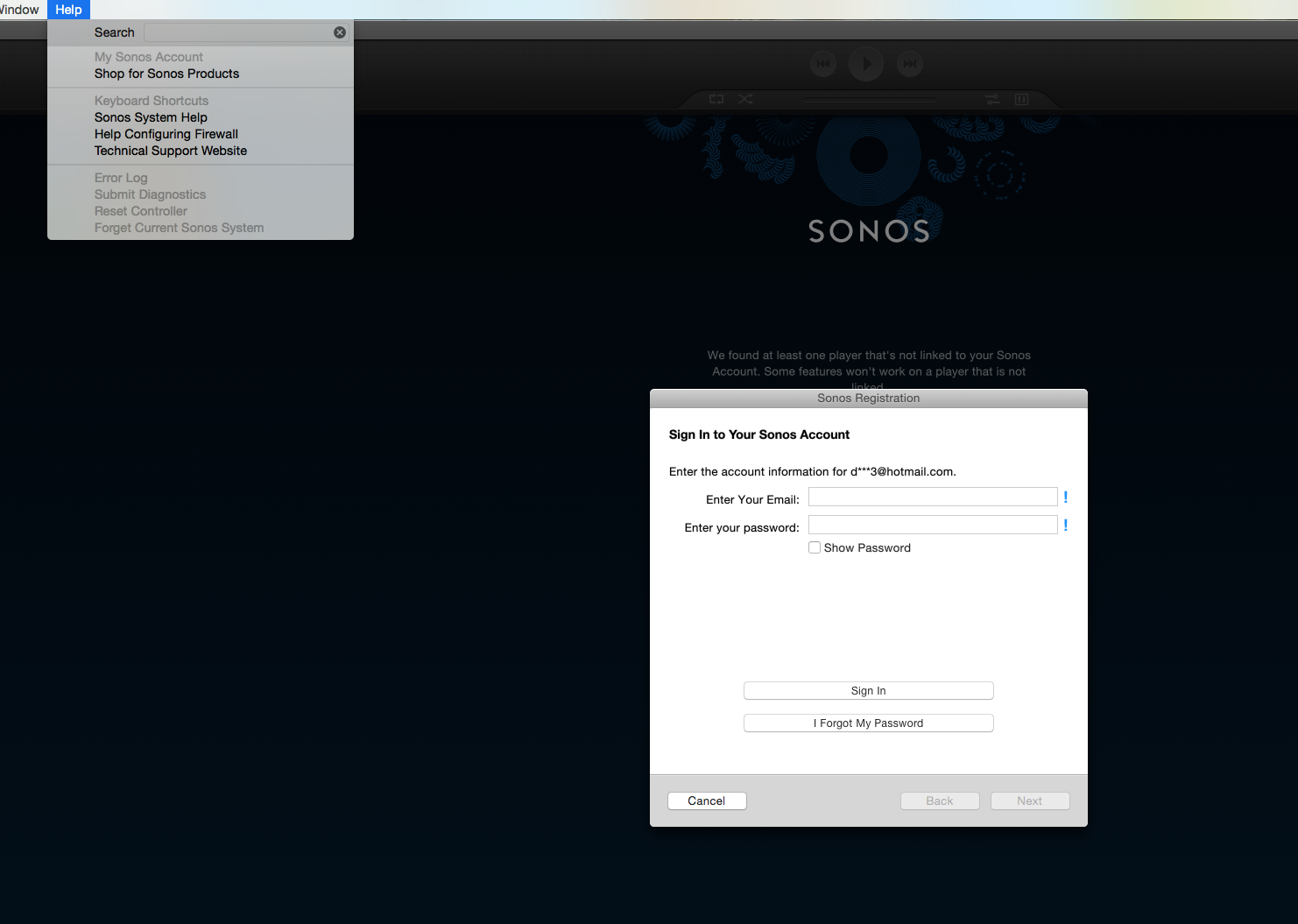Clear the Help search field
The width and height of the screenshot is (1298, 924).
coord(340,32)
